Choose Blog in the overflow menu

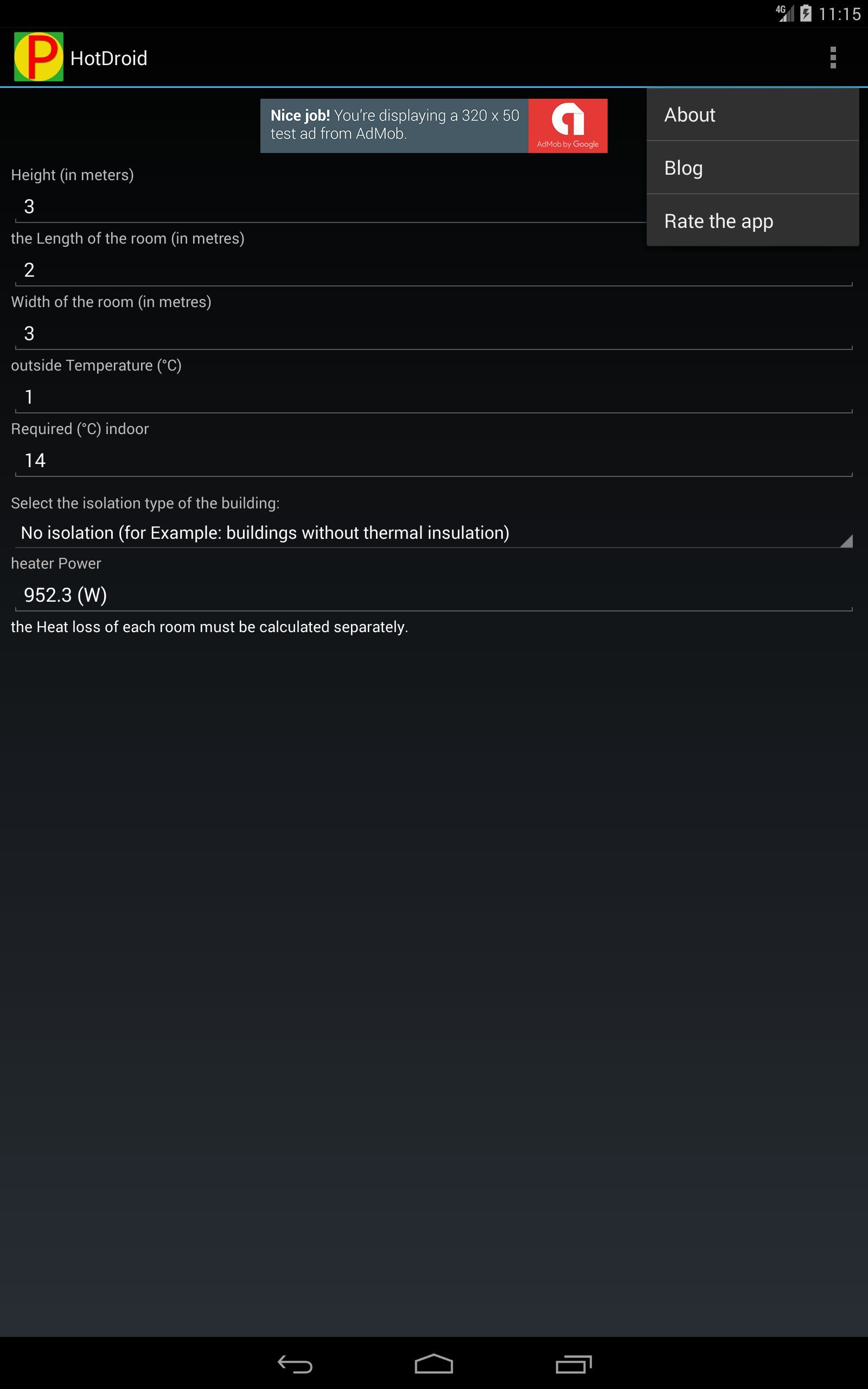(x=752, y=168)
